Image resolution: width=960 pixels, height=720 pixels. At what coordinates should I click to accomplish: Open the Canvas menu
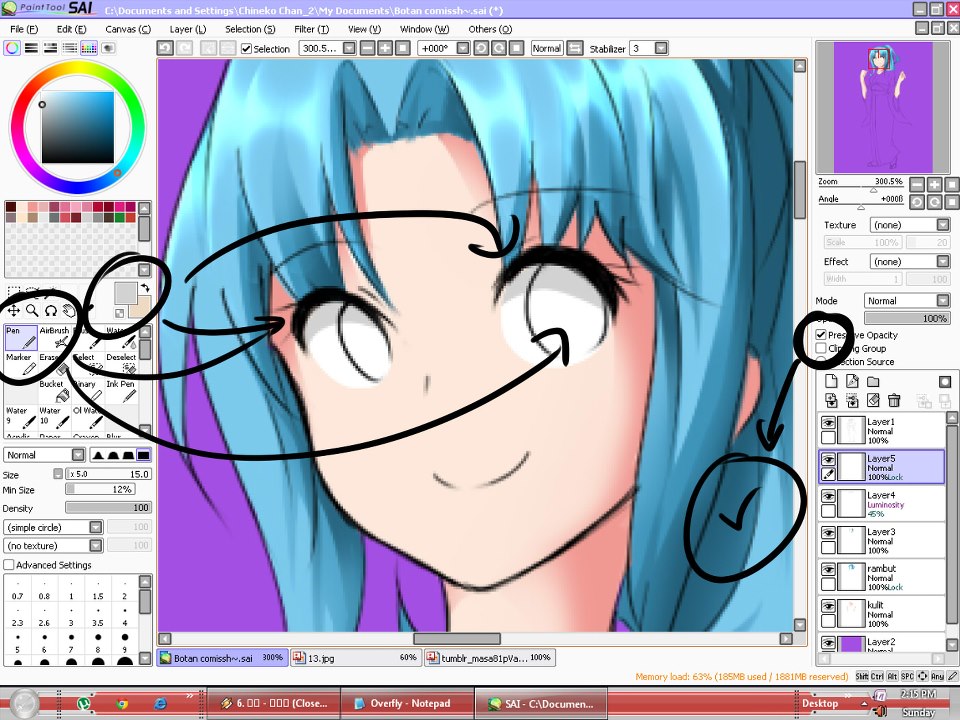click(128, 29)
